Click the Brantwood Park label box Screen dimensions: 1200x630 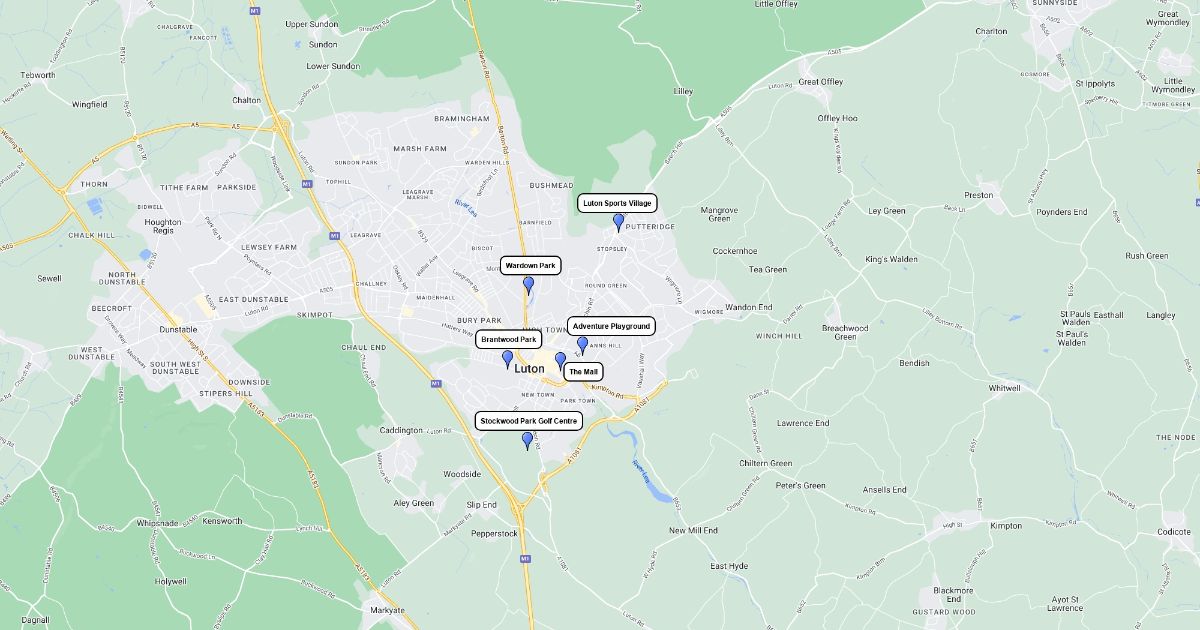509,340
